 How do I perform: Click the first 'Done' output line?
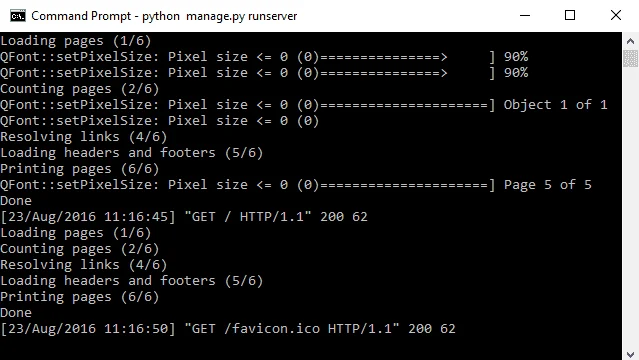point(16,201)
